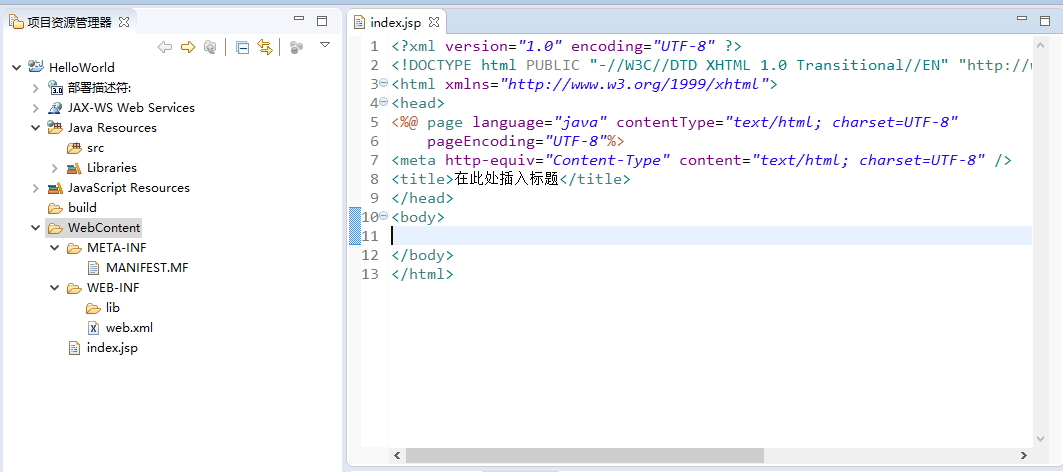
Task: Collapse the HelloWorld project node
Action: pos(17,68)
